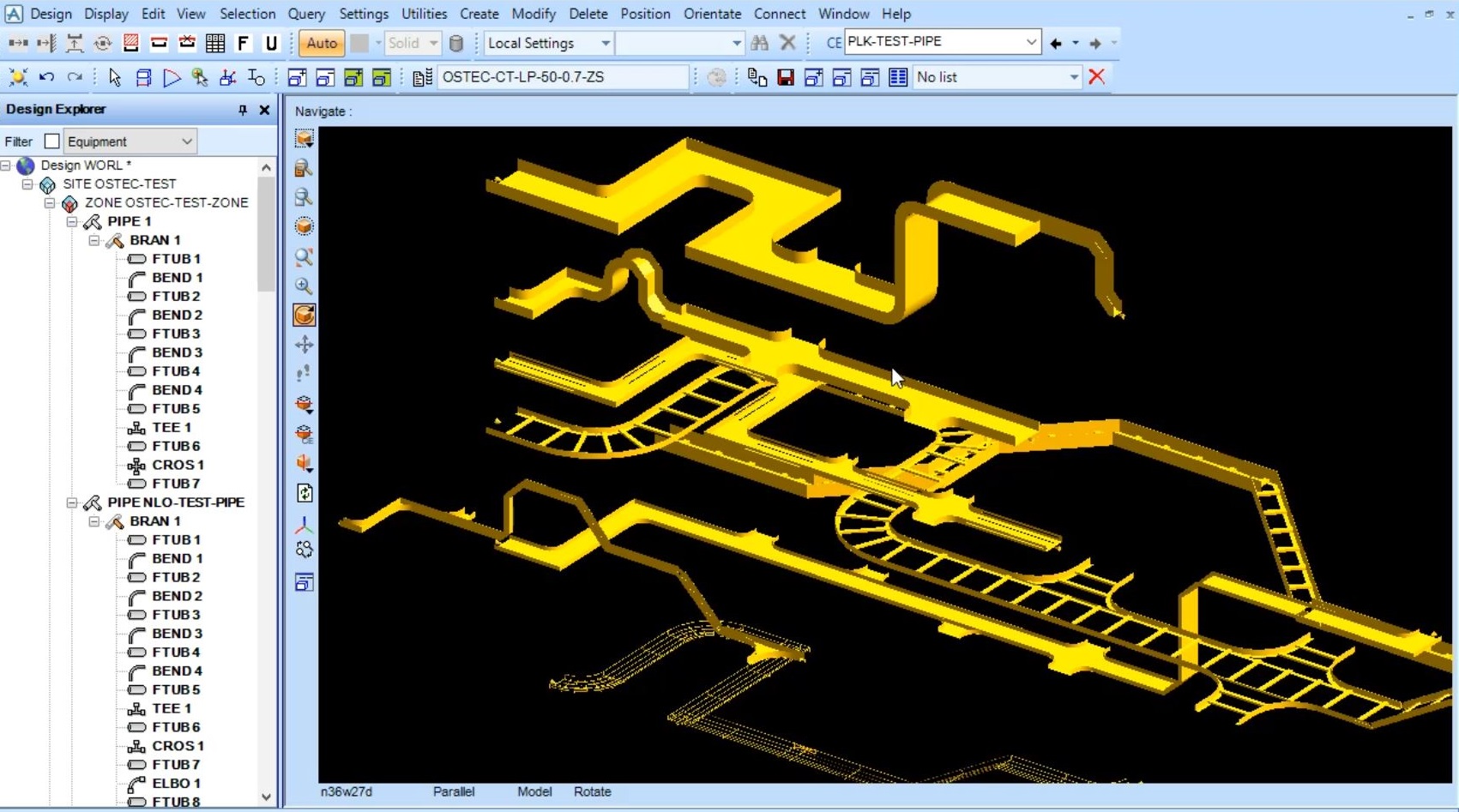The image size is (1459, 812).
Task: Collapse the ZONE OSTEC-TEST-ZONE node
Action: click(x=50, y=203)
